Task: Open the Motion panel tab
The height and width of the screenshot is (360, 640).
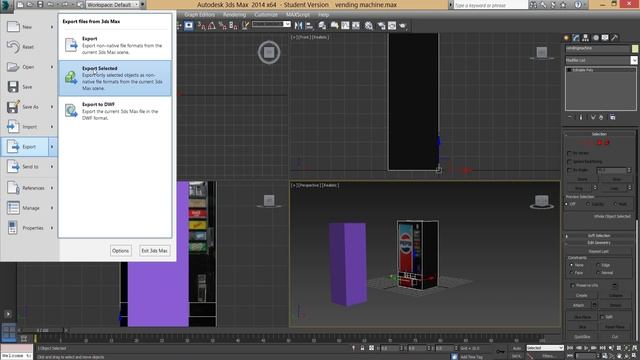Action: click(596, 38)
